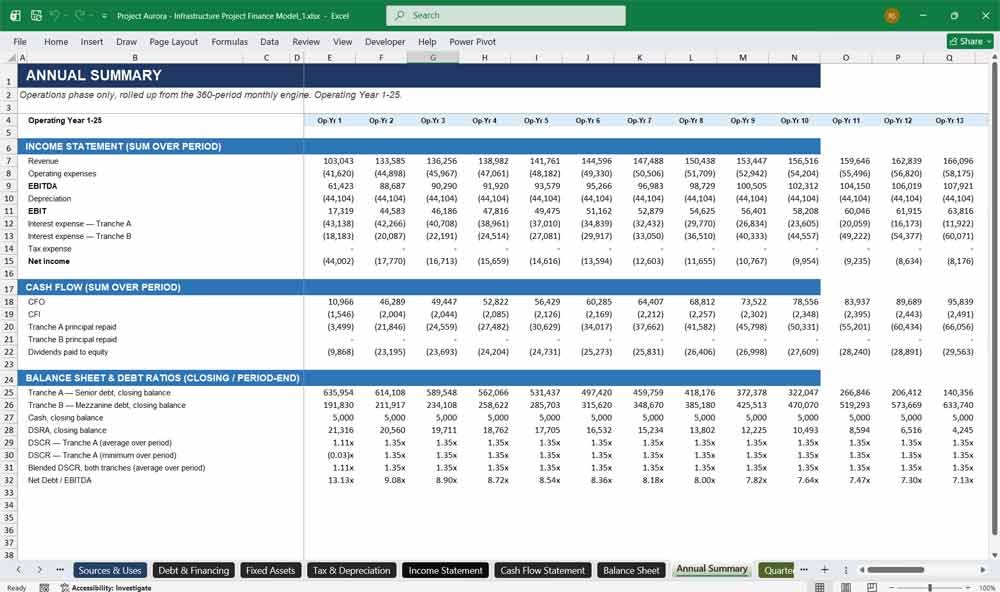Click next sheet navigation arrow
1000x592 pixels.
click(40, 570)
